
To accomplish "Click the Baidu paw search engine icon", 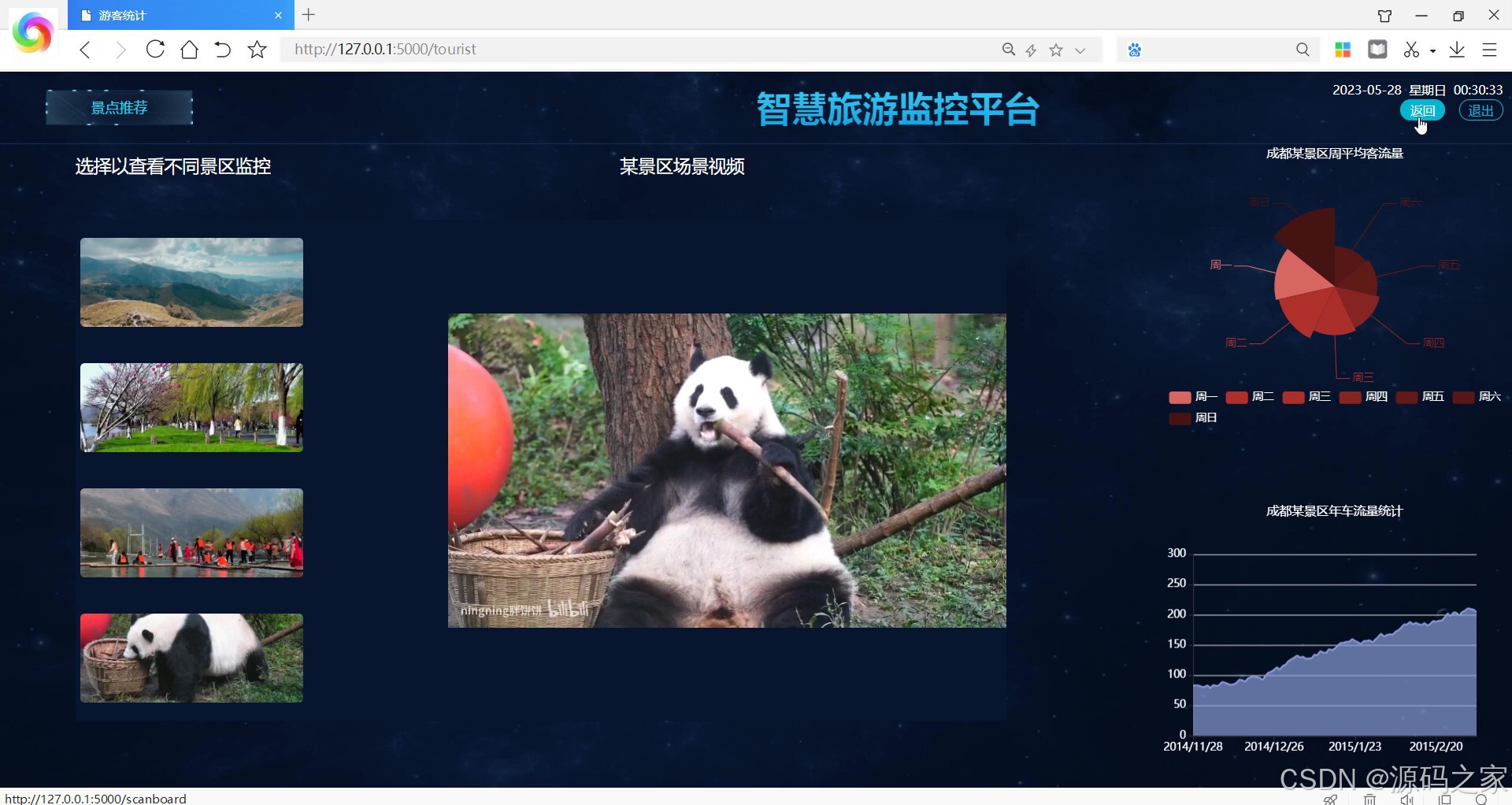I will pyautogui.click(x=1134, y=50).
